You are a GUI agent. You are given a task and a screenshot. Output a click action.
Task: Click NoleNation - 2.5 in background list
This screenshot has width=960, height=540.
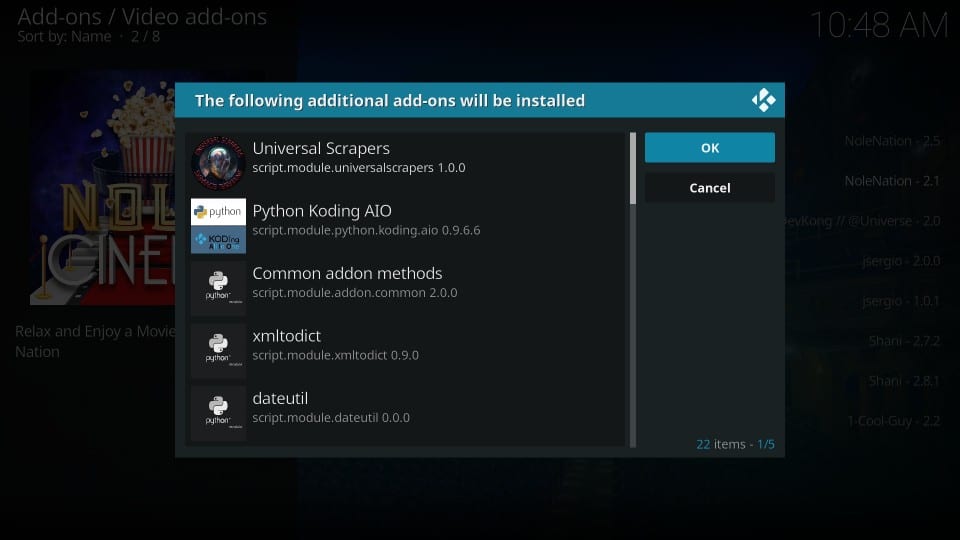point(892,141)
